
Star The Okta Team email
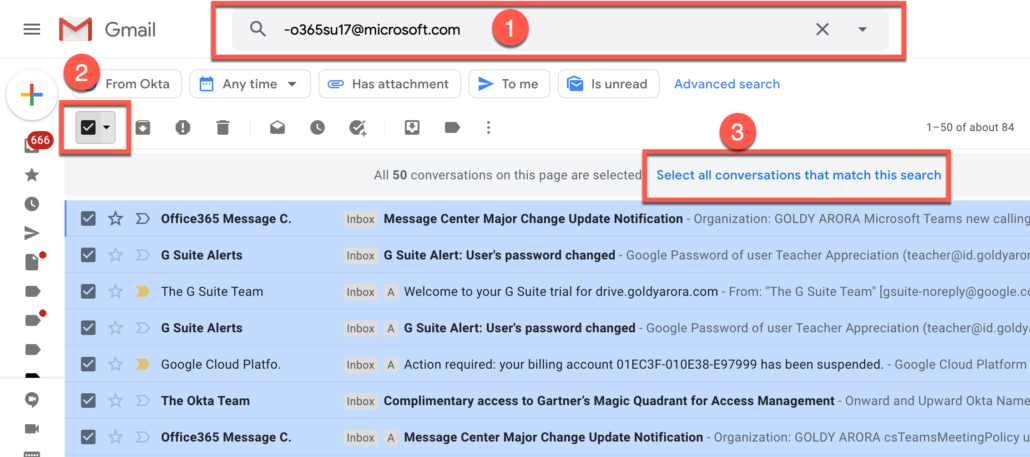116,401
